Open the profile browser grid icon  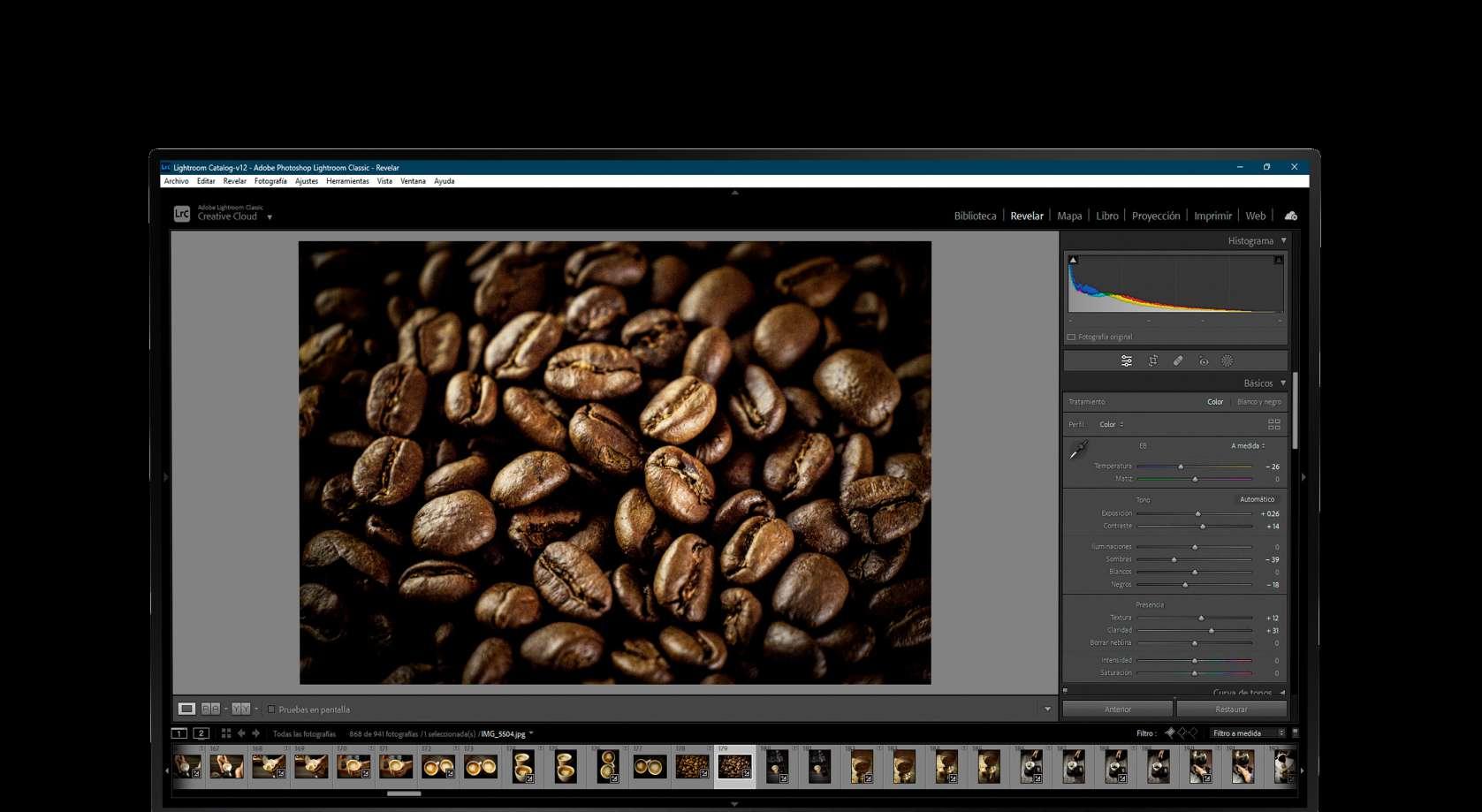coord(1274,425)
